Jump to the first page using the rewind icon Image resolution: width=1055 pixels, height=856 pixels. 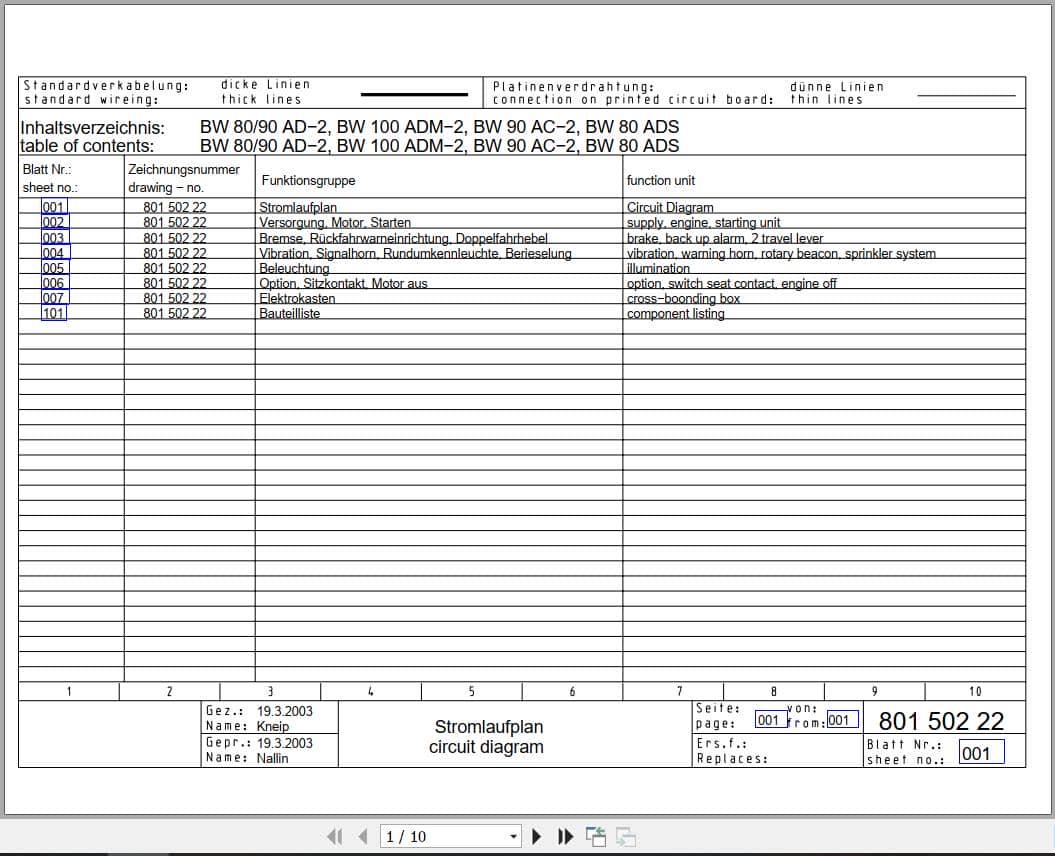click(334, 836)
